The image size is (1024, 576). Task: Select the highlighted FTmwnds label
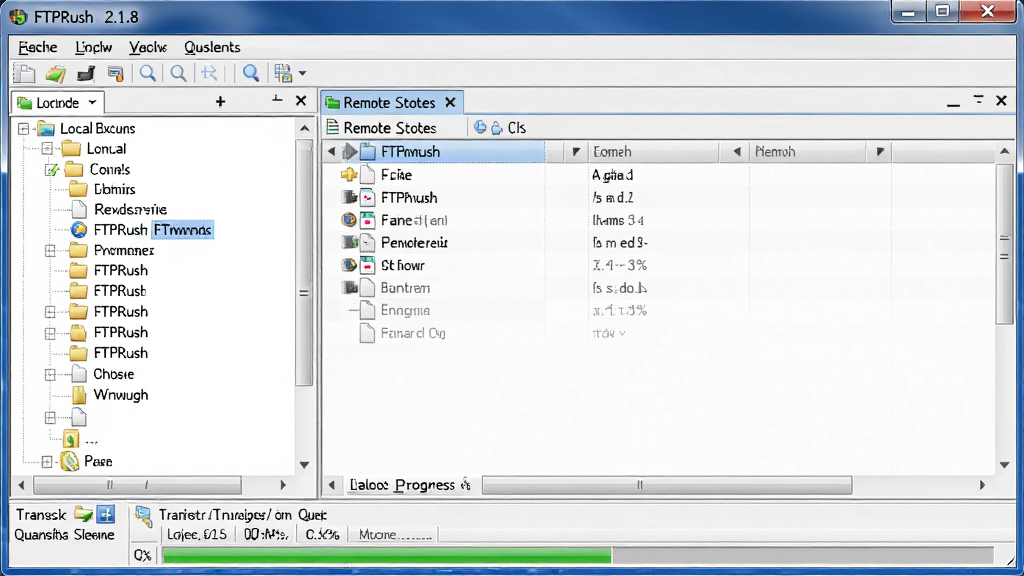pyautogui.click(x=183, y=230)
